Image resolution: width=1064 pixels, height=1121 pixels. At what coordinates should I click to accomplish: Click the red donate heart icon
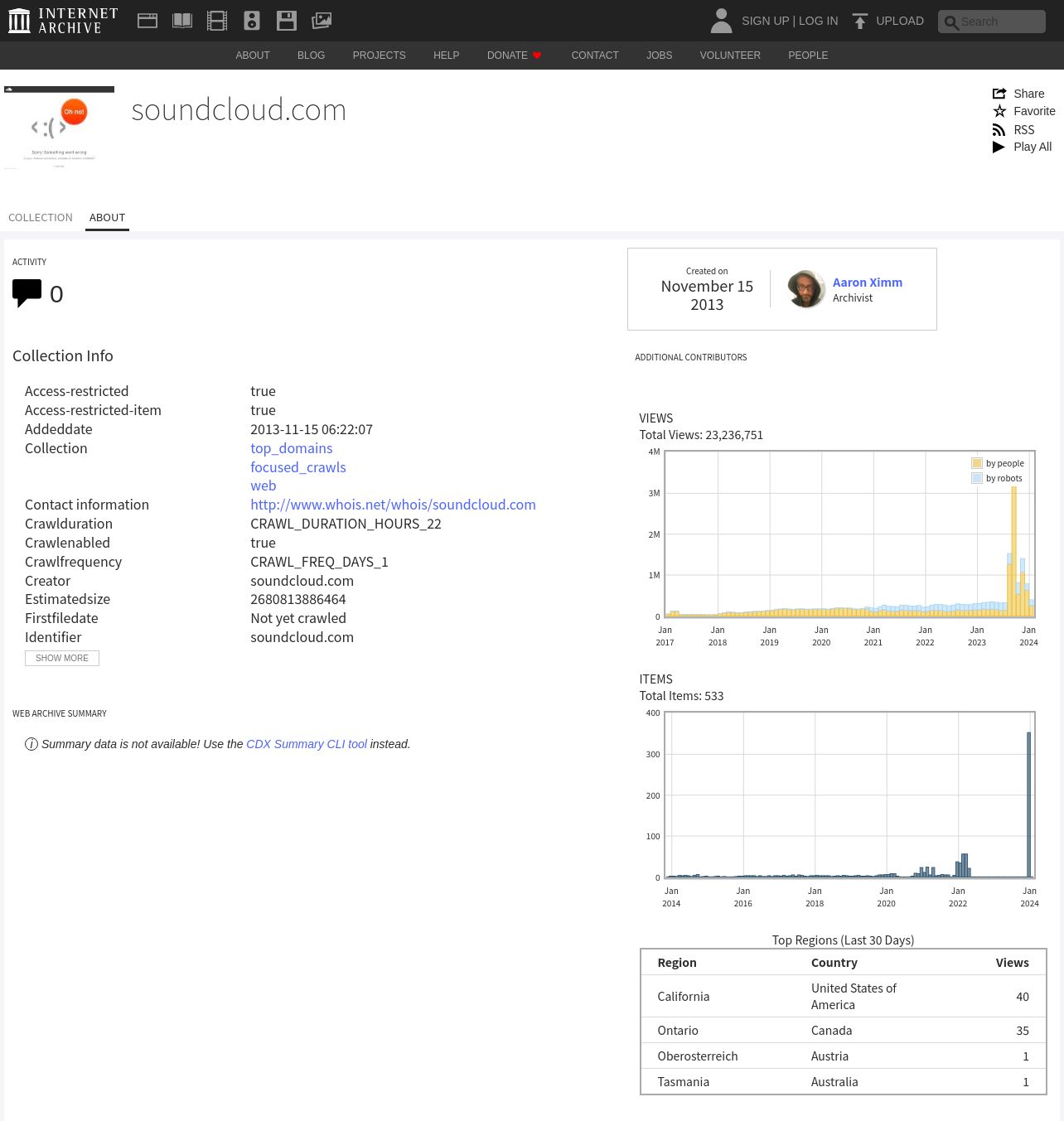(x=537, y=56)
